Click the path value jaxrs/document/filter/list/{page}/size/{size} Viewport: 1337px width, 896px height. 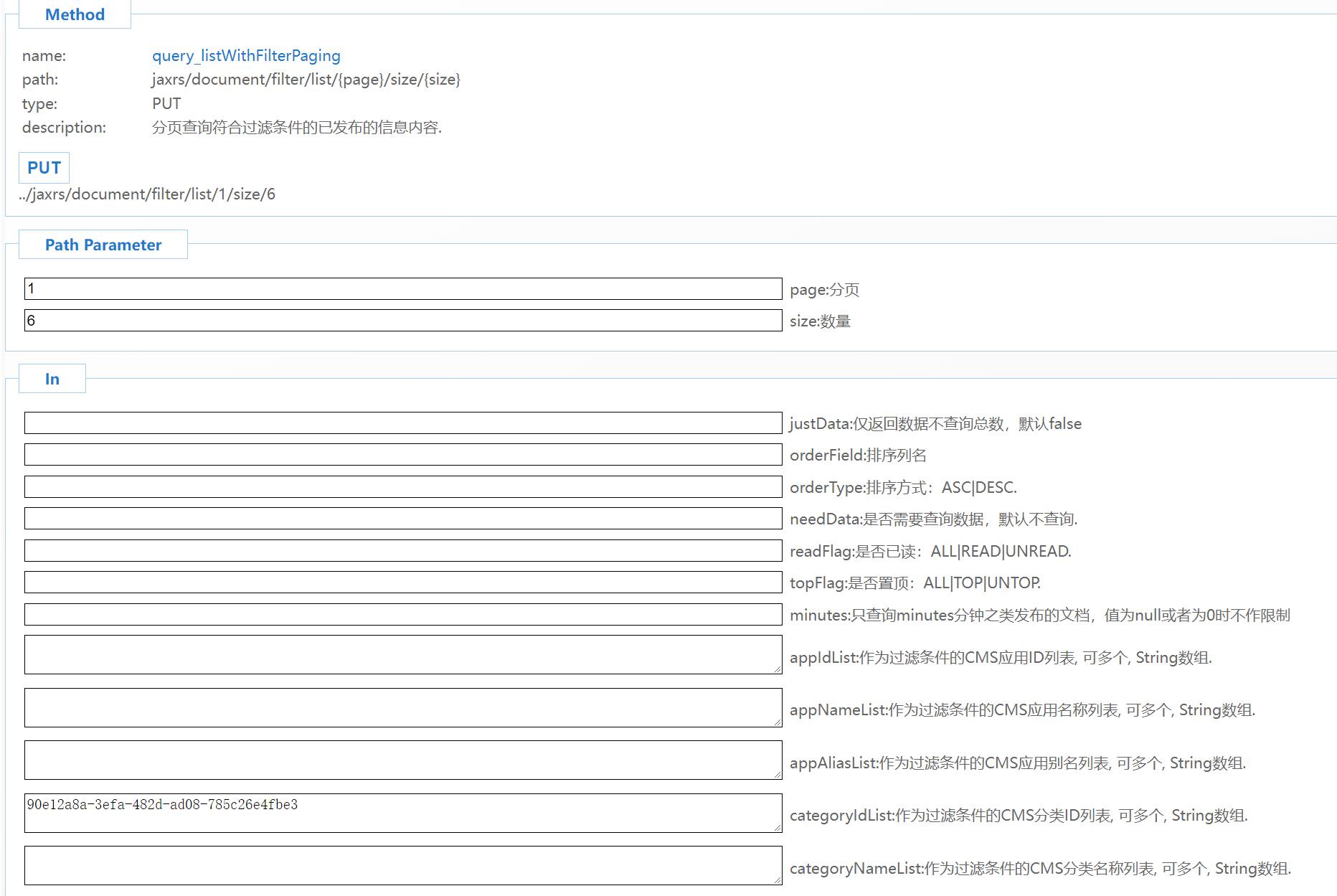[306, 80]
